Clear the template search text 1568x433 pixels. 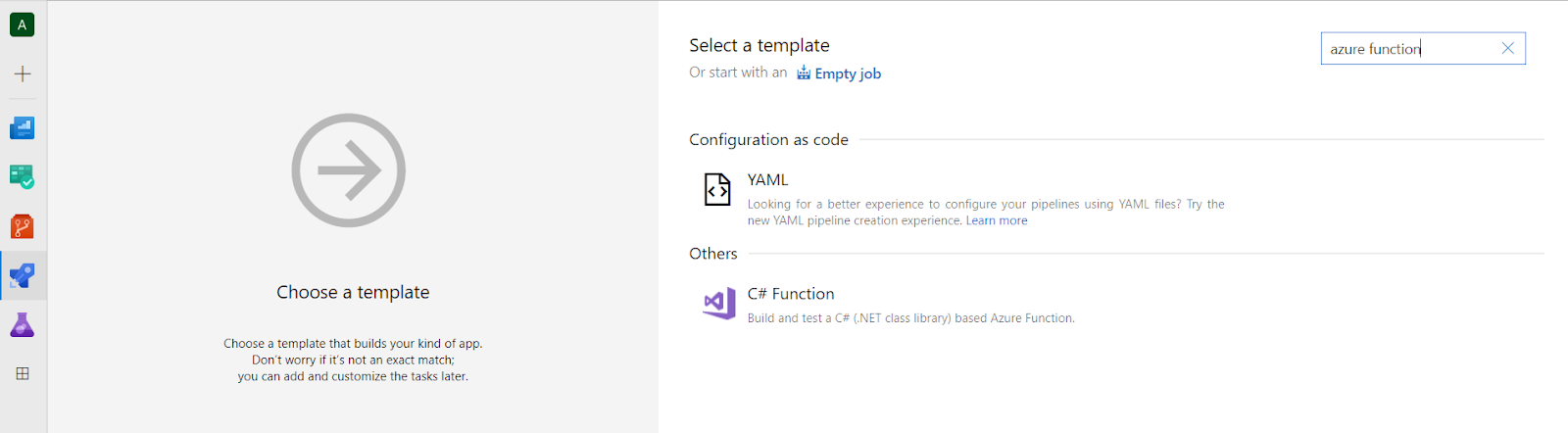point(1507,48)
